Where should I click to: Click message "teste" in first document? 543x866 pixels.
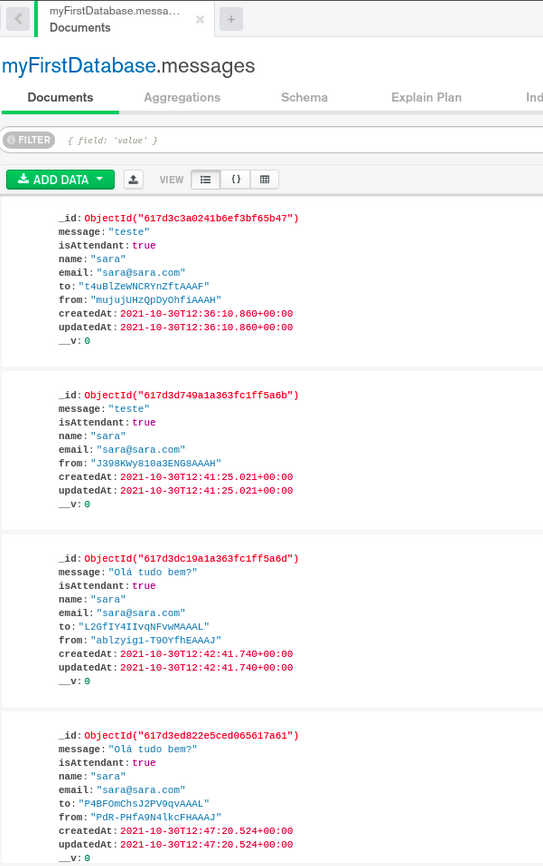pos(129,232)
